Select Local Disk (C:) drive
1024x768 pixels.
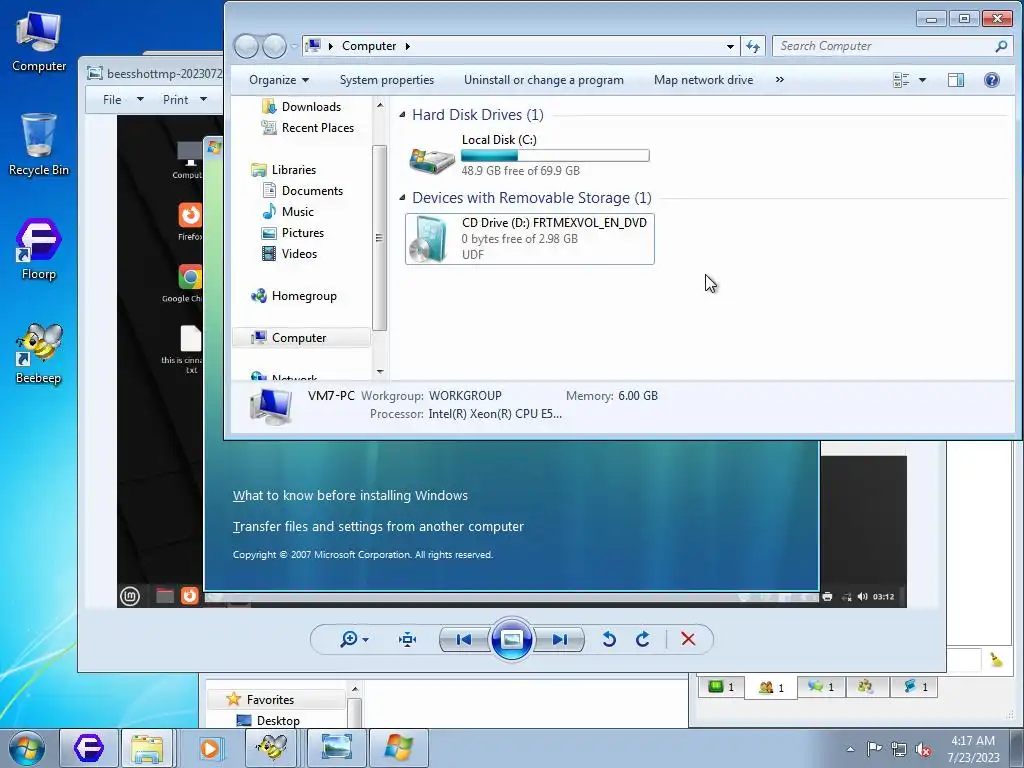pyautogui.click(x=529, y=155)
